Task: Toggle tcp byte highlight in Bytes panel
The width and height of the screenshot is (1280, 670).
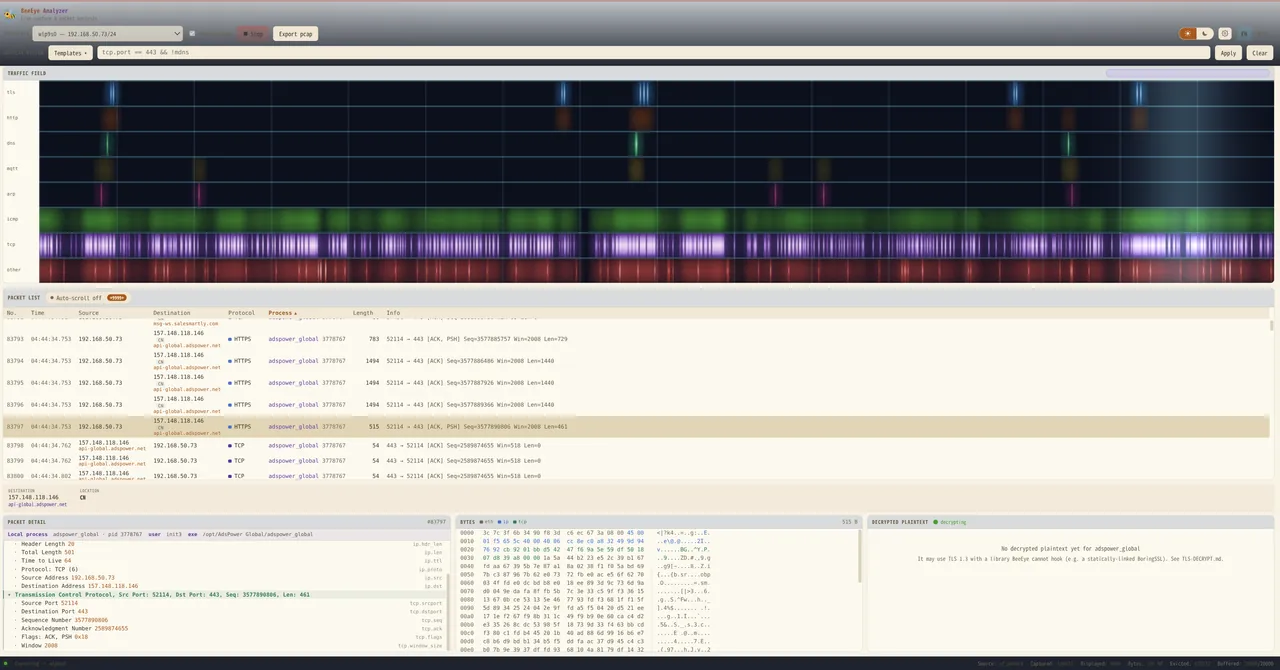Action: pyautogui.click(x=521, y=522)
